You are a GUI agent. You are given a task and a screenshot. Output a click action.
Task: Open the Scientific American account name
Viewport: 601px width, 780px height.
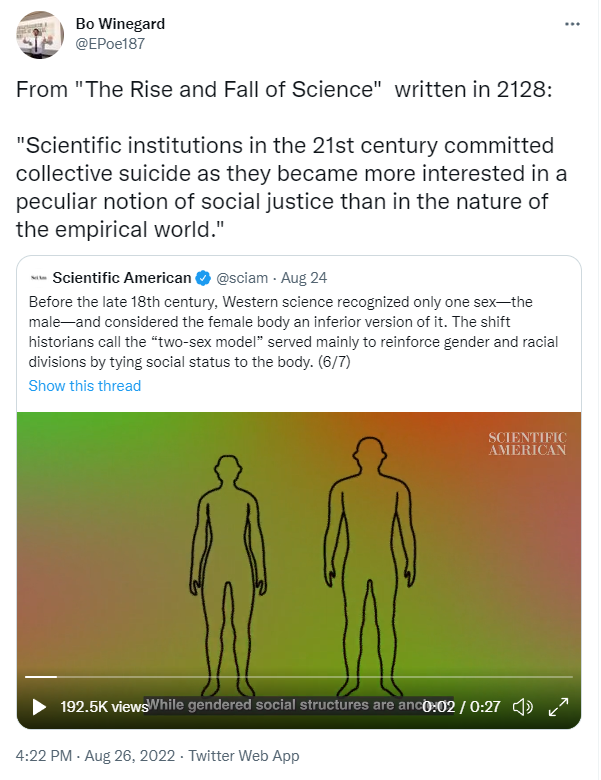tap(122, 278)
